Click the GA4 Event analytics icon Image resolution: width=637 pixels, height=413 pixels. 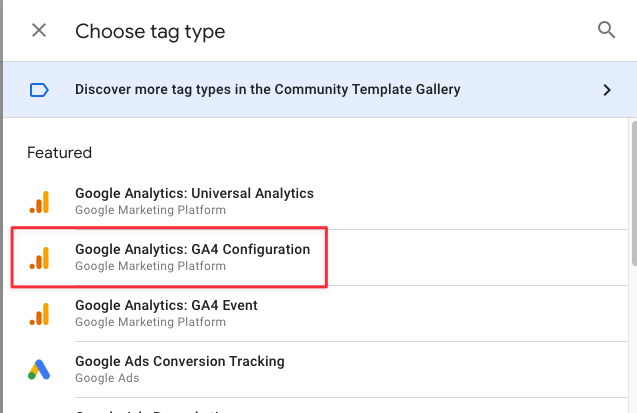click(39, 314)
